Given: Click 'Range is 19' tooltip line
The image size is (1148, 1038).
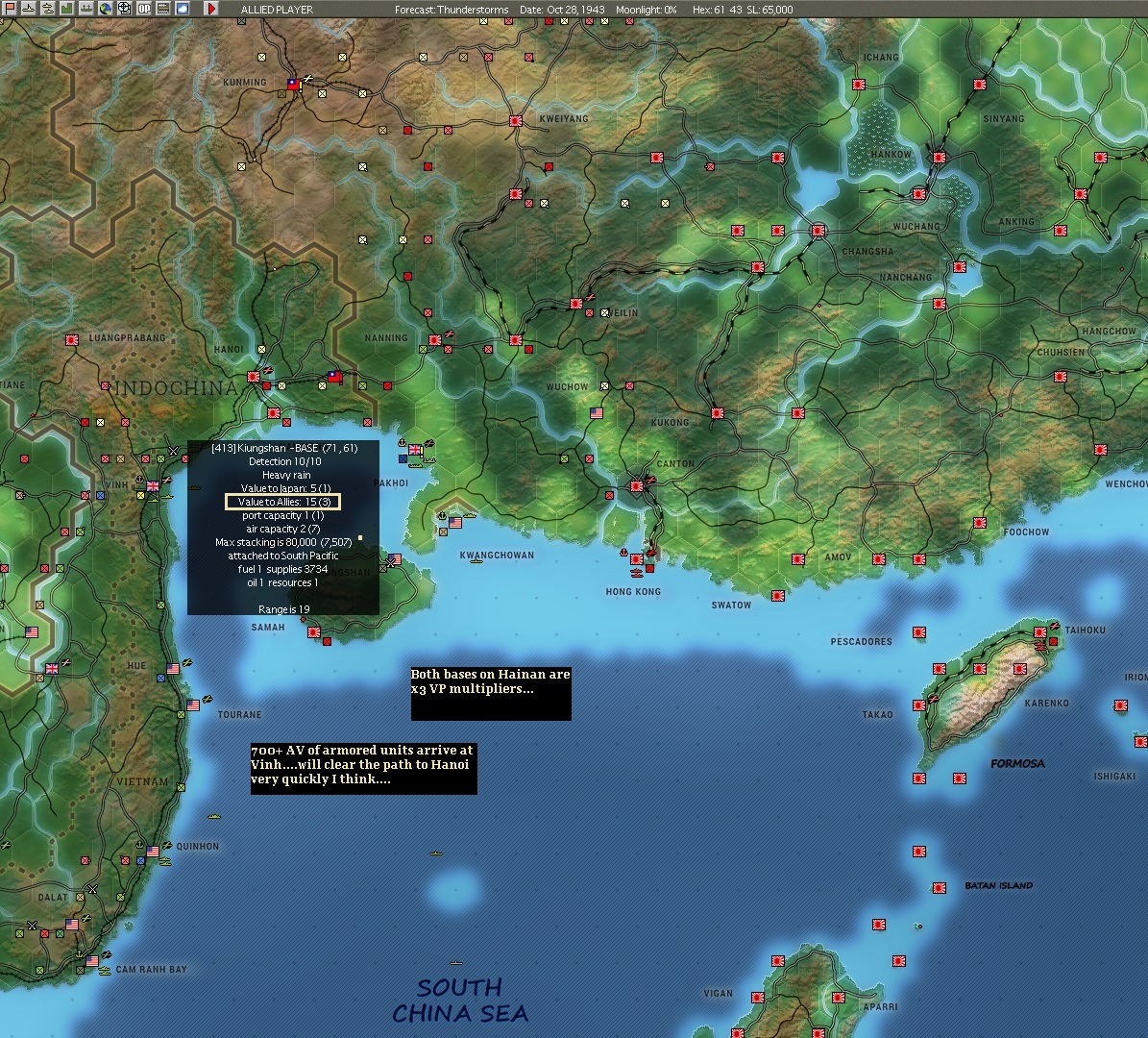Looking at the screenshot, I should pos(284,609).
